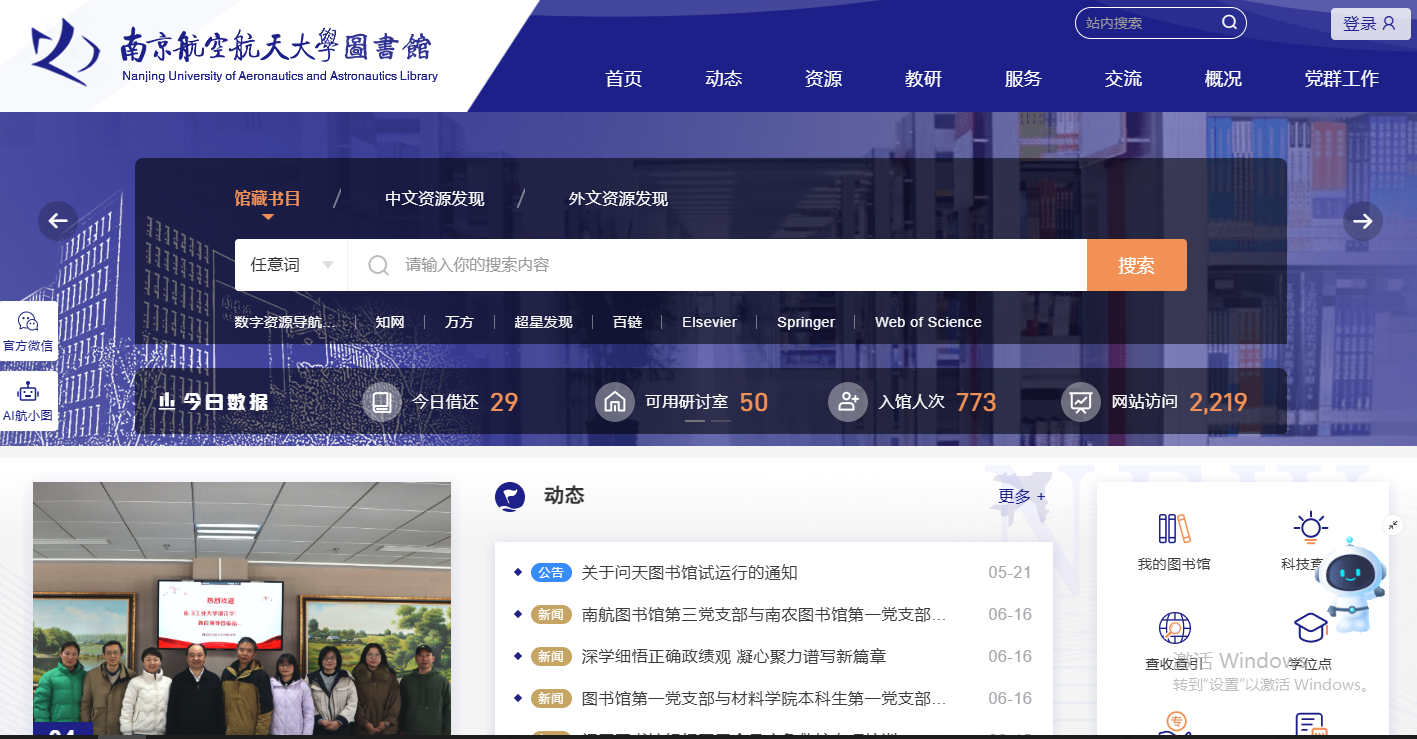This screenshot has width=1417, height=739.
Task: Switch to 外文资源发现 tab
Action: pyautogui.click(x=618, y=198)
